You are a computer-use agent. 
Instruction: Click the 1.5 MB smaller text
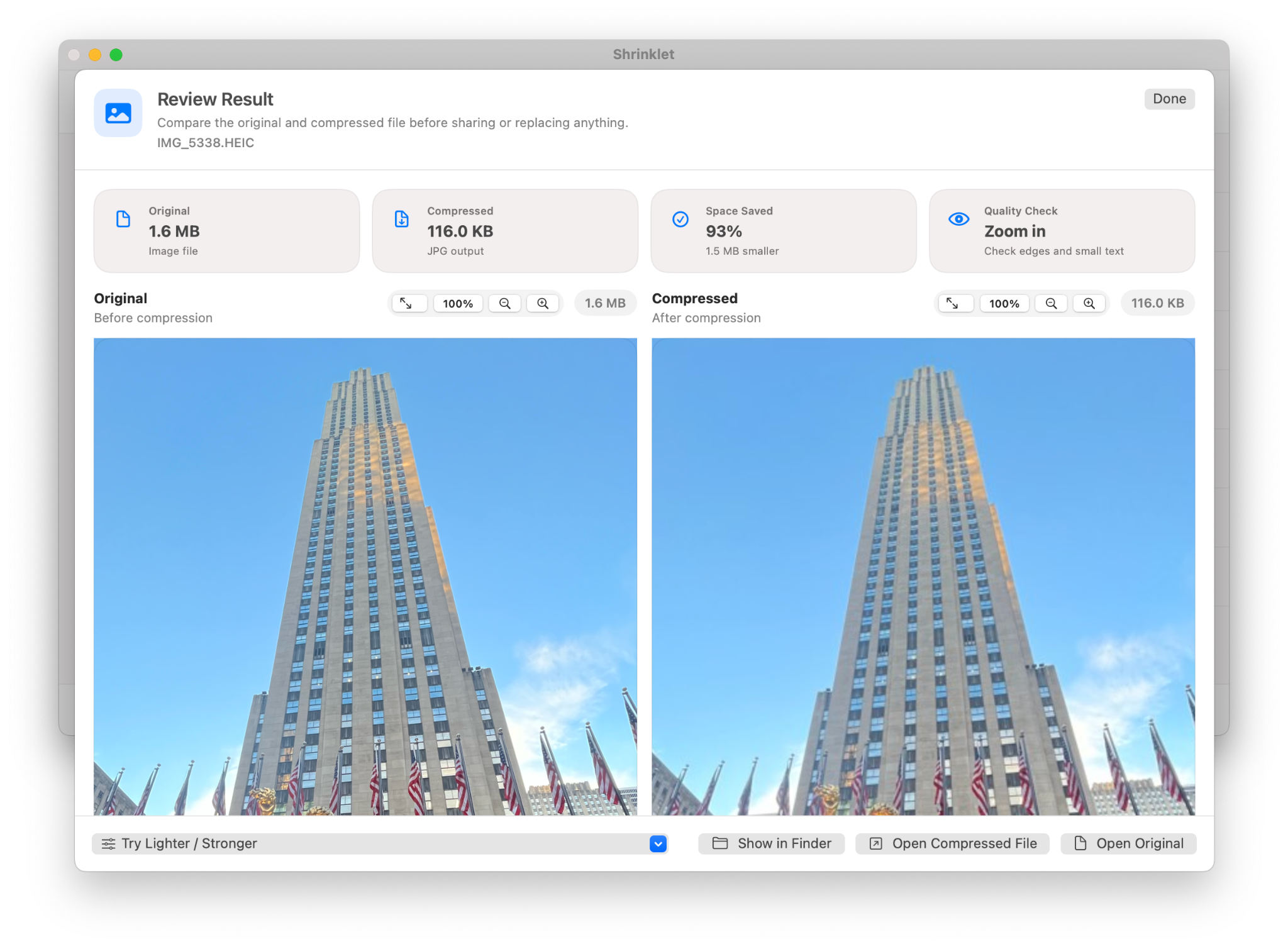click(x=742, y=251)
